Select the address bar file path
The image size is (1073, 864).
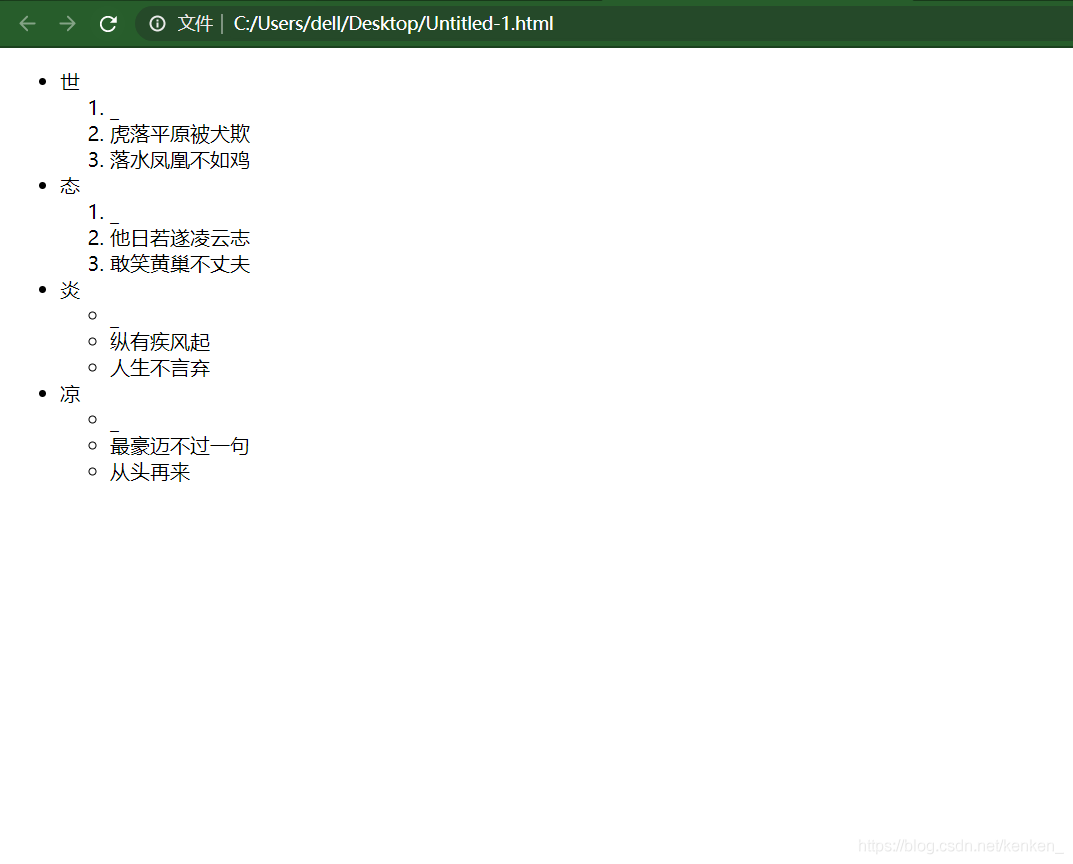[x=393, y=24]
